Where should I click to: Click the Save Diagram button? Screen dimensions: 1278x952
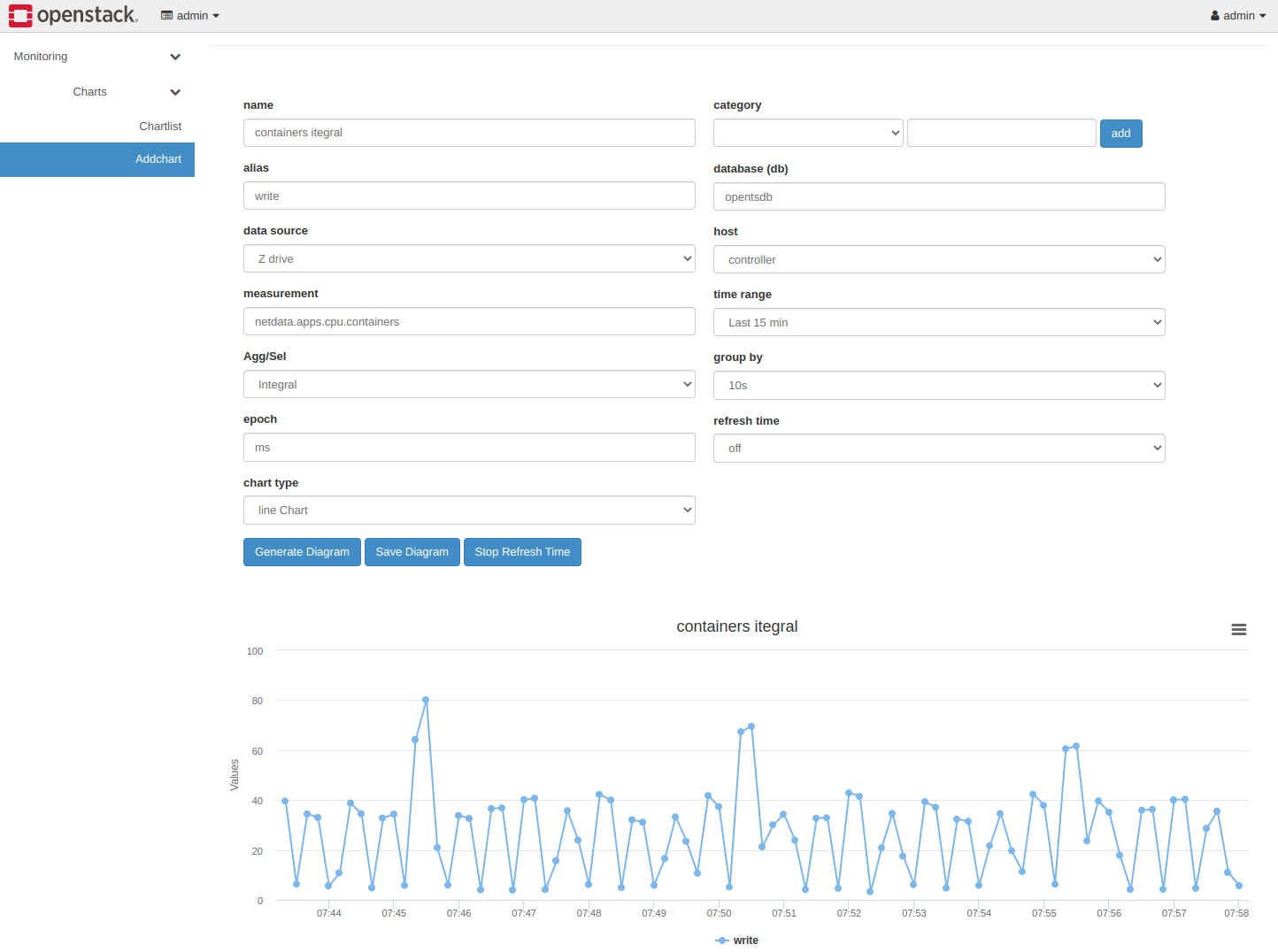coord(412,552)
